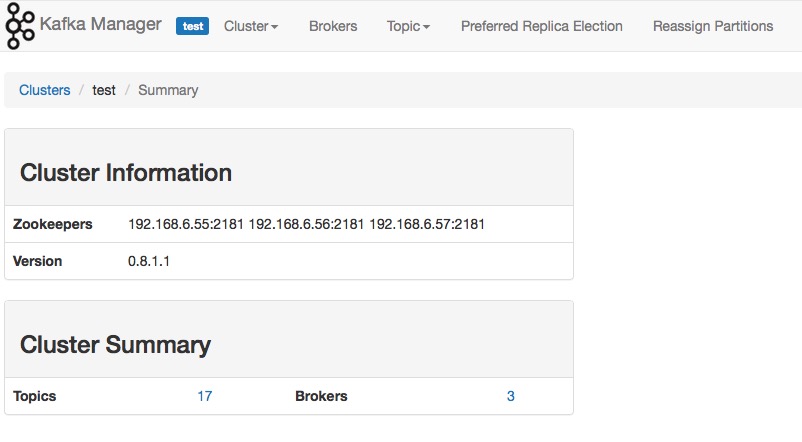Open Preferred Replica Election page
802x442 pixels.
click(542, 26)
